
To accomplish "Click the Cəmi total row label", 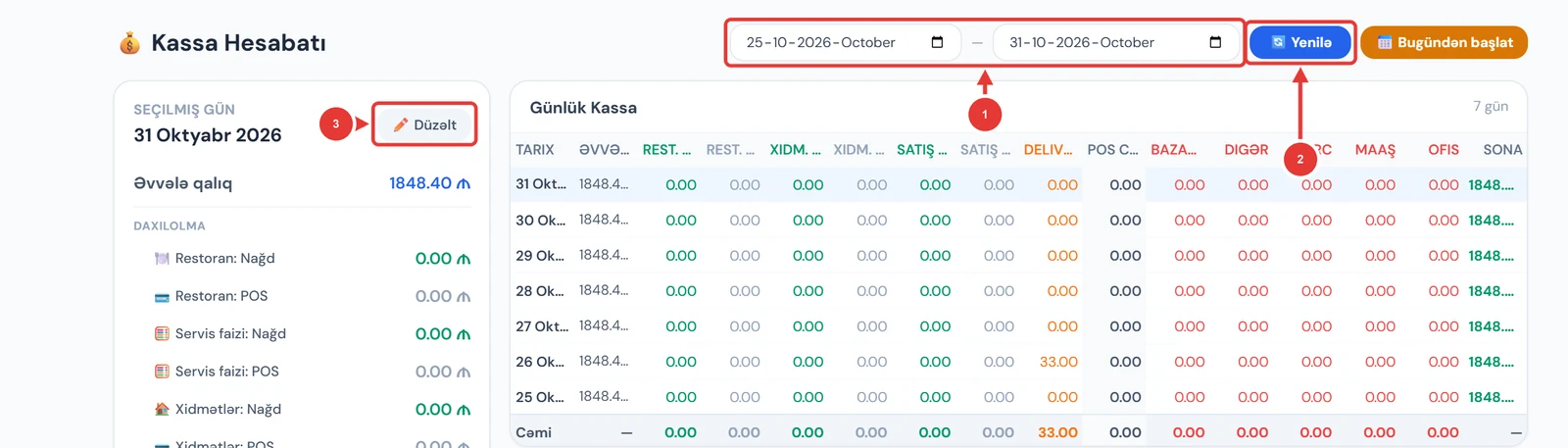I will point(533,432).
